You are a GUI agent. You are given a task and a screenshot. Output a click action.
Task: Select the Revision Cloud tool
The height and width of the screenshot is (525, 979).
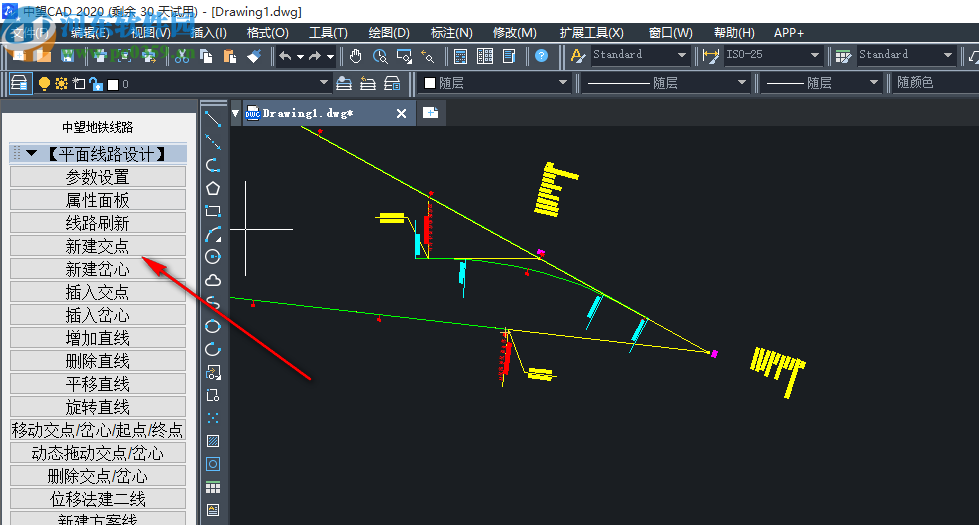click(213, 280)
